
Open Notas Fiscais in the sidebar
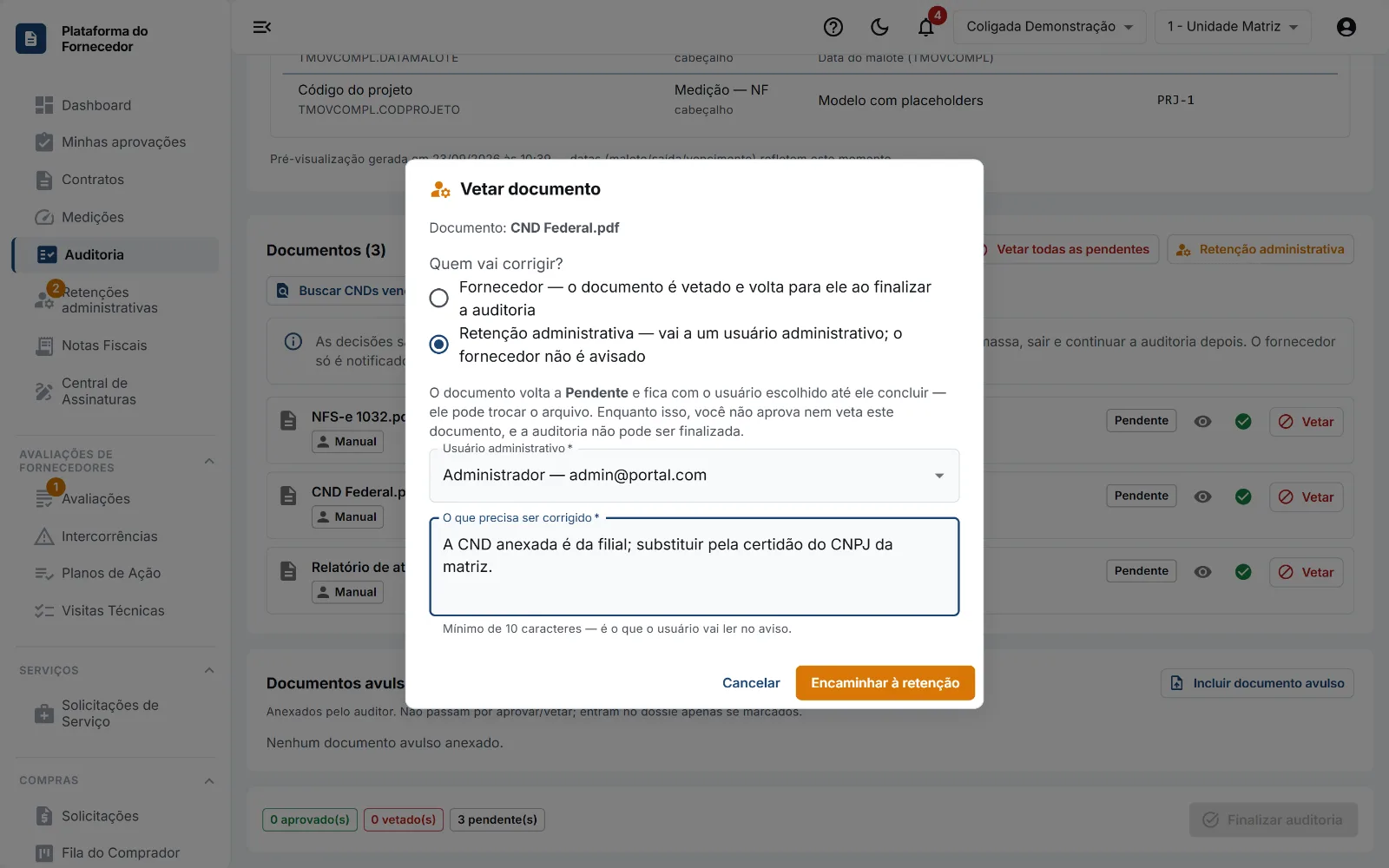[x=115, y=345]
